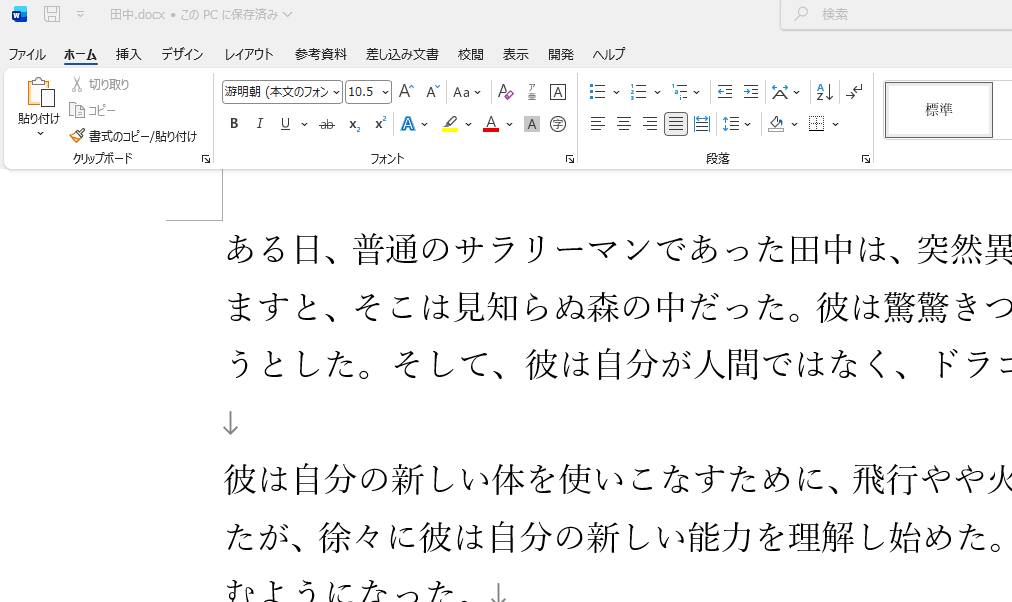Toggle underline formatting
This screenshot has height=602, width=1012.
(x=285, y=124)
